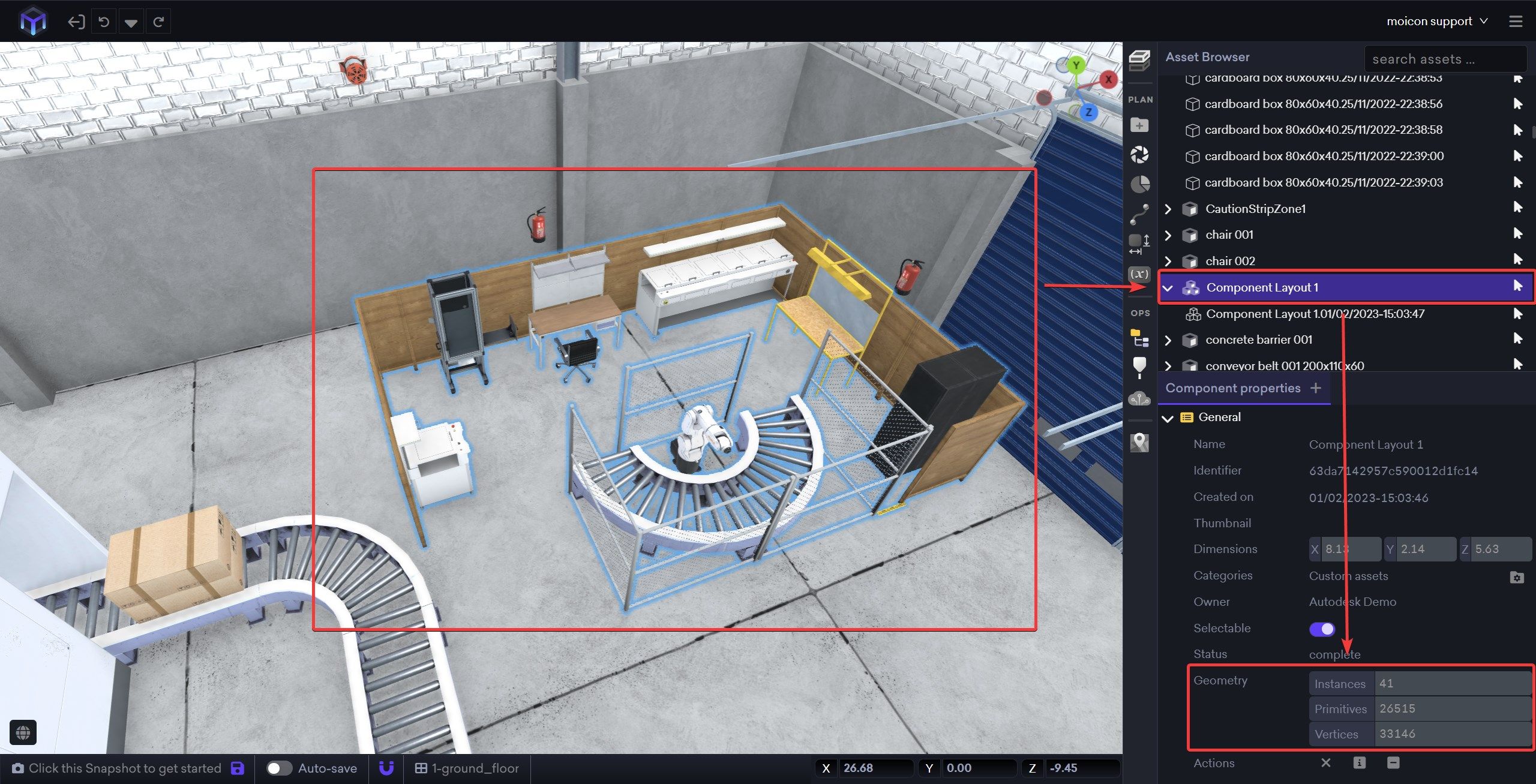Select the Component properties tab
This screenshot has height=784, width=1536.
(x=1232, y=388)
